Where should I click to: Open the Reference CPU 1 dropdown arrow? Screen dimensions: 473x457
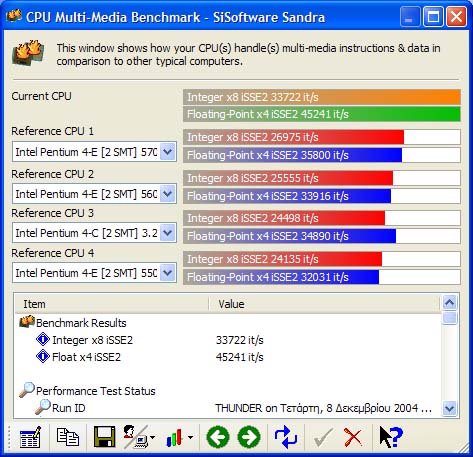coord(168,152)
